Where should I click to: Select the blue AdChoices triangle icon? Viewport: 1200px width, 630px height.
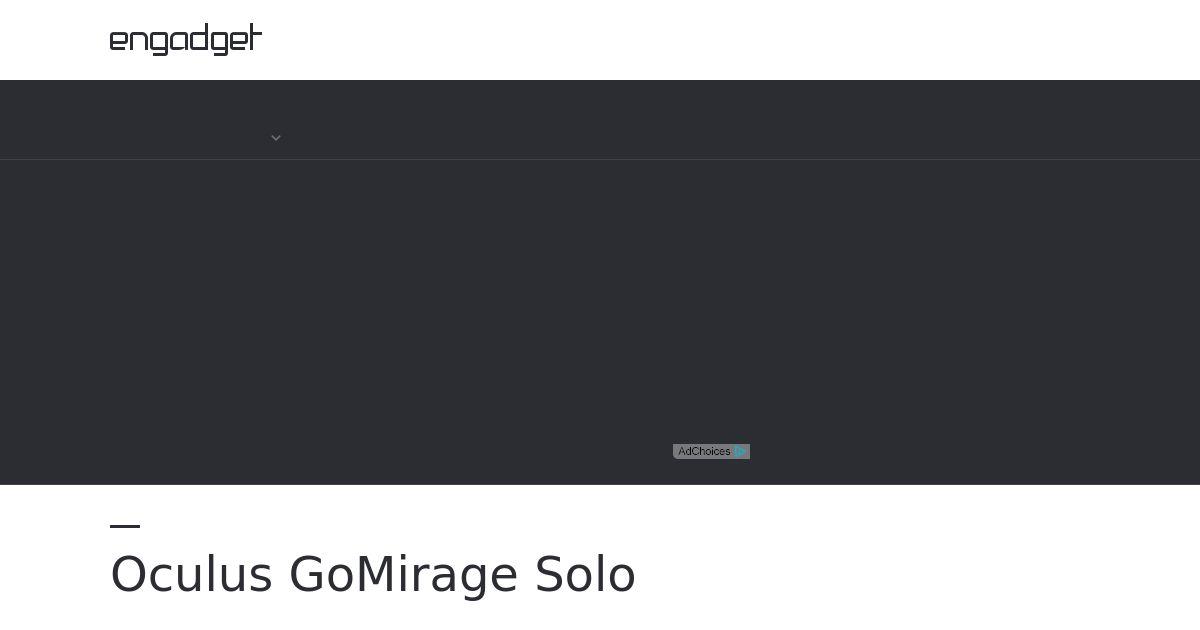(740, 452)
